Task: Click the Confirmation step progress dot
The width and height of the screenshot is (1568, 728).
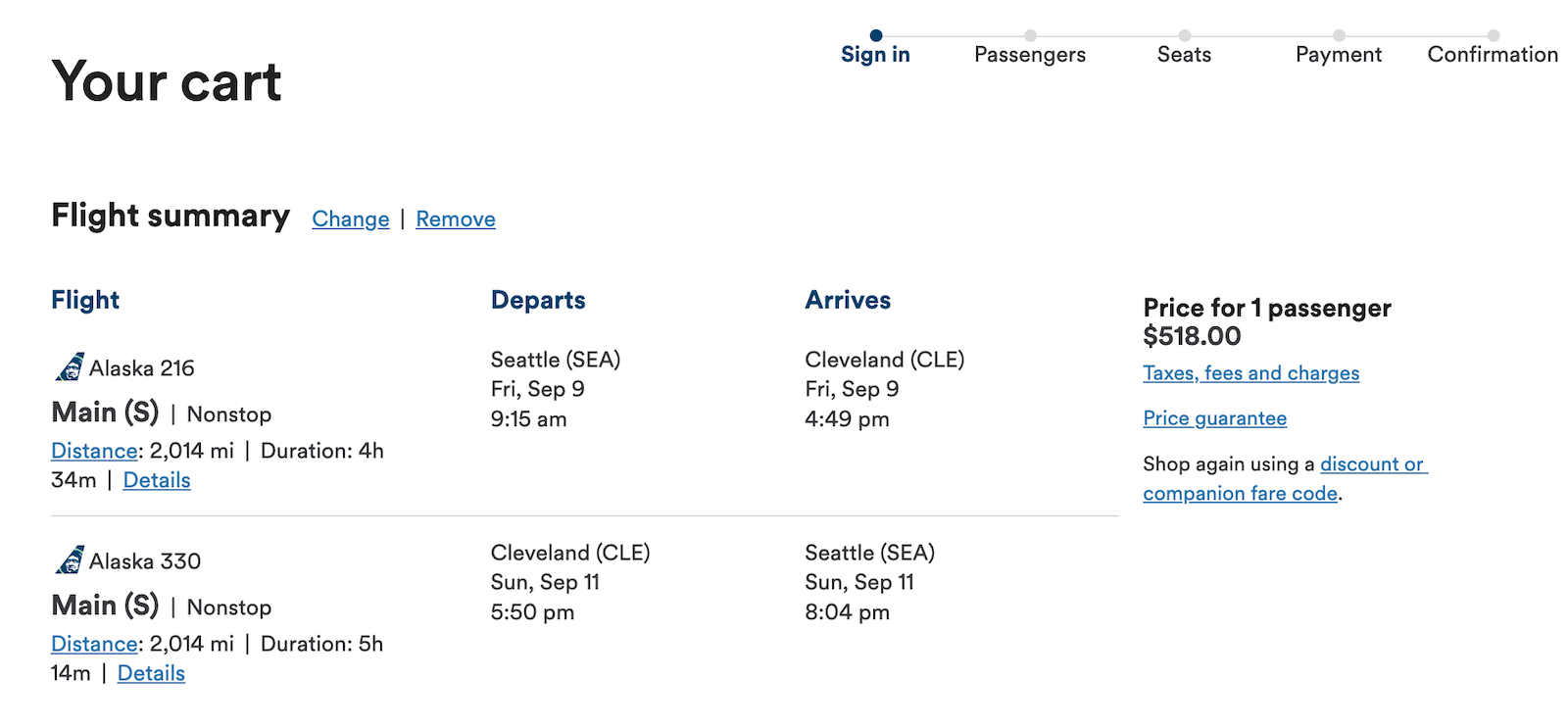Action: 1494,35
